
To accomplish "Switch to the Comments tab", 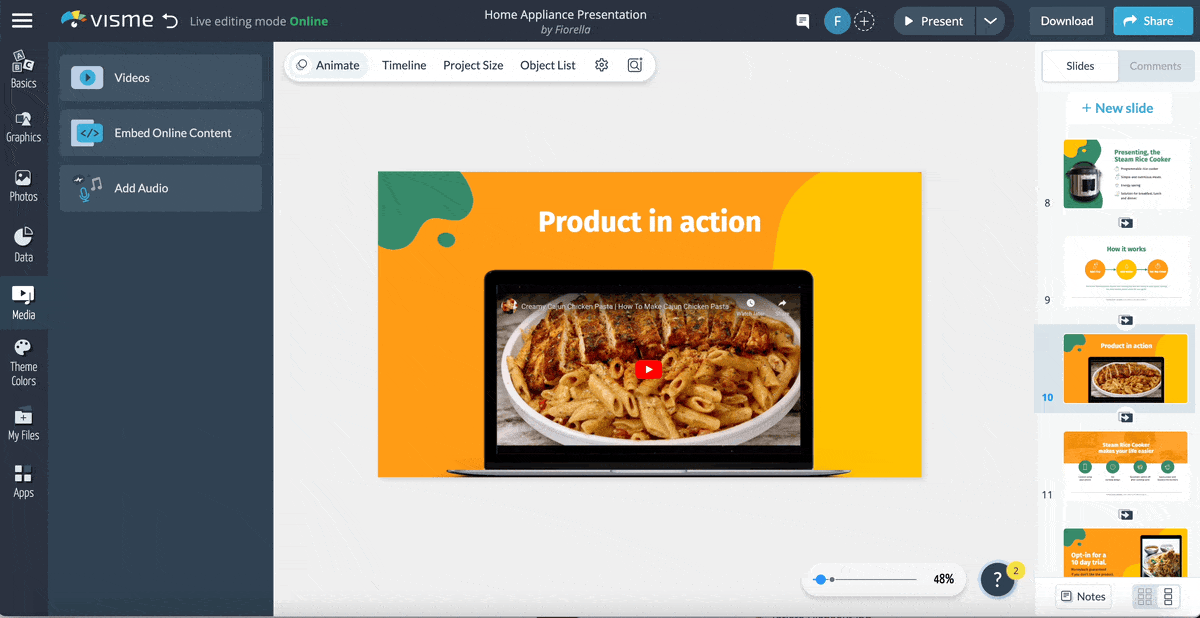I will (x=1156, y=66).
